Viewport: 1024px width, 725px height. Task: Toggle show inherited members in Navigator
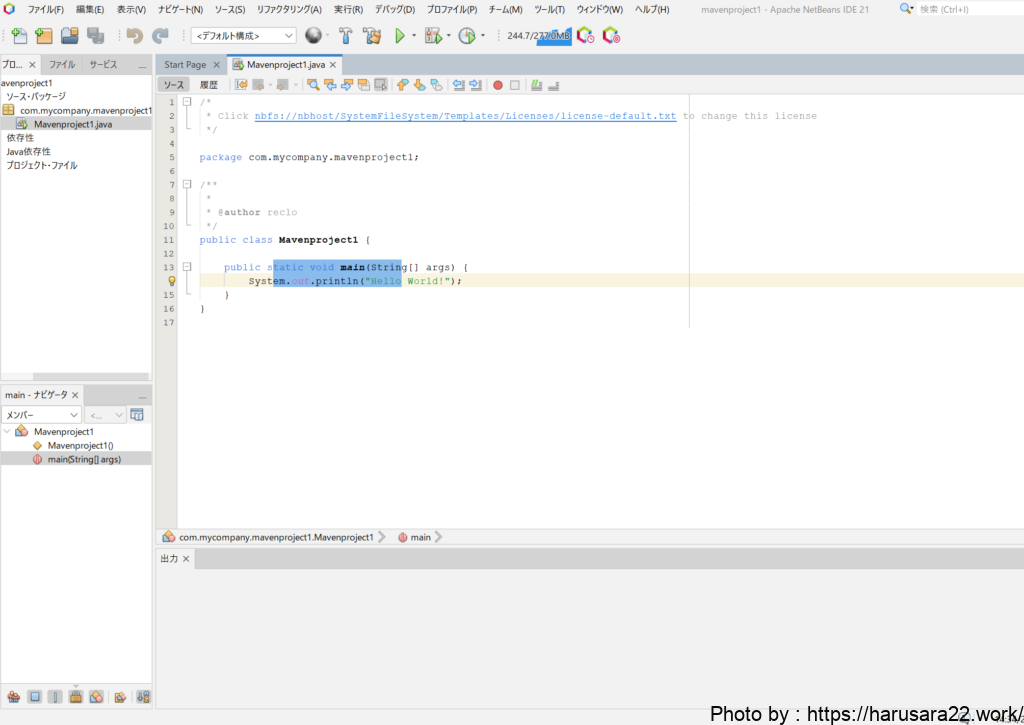tap(14, 697)
